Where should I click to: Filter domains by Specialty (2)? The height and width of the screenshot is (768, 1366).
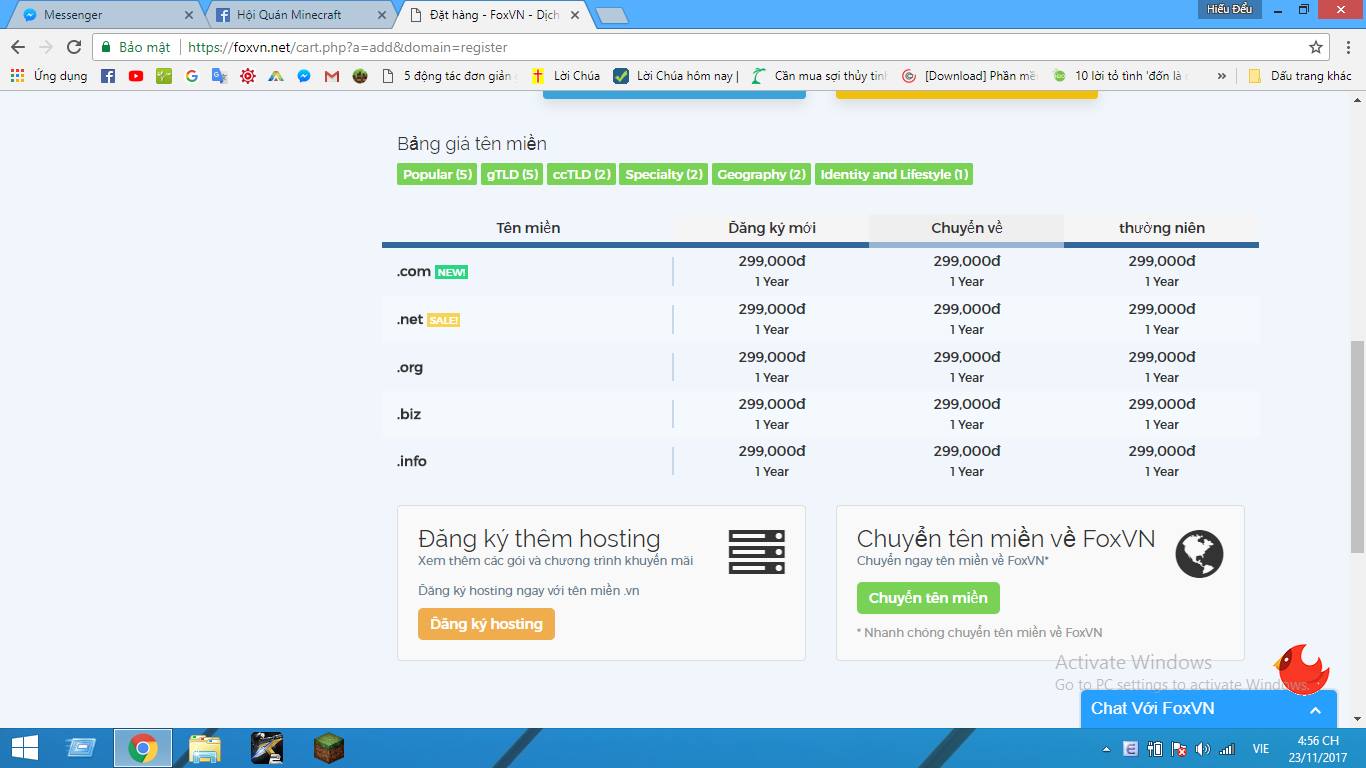point(664,175)
